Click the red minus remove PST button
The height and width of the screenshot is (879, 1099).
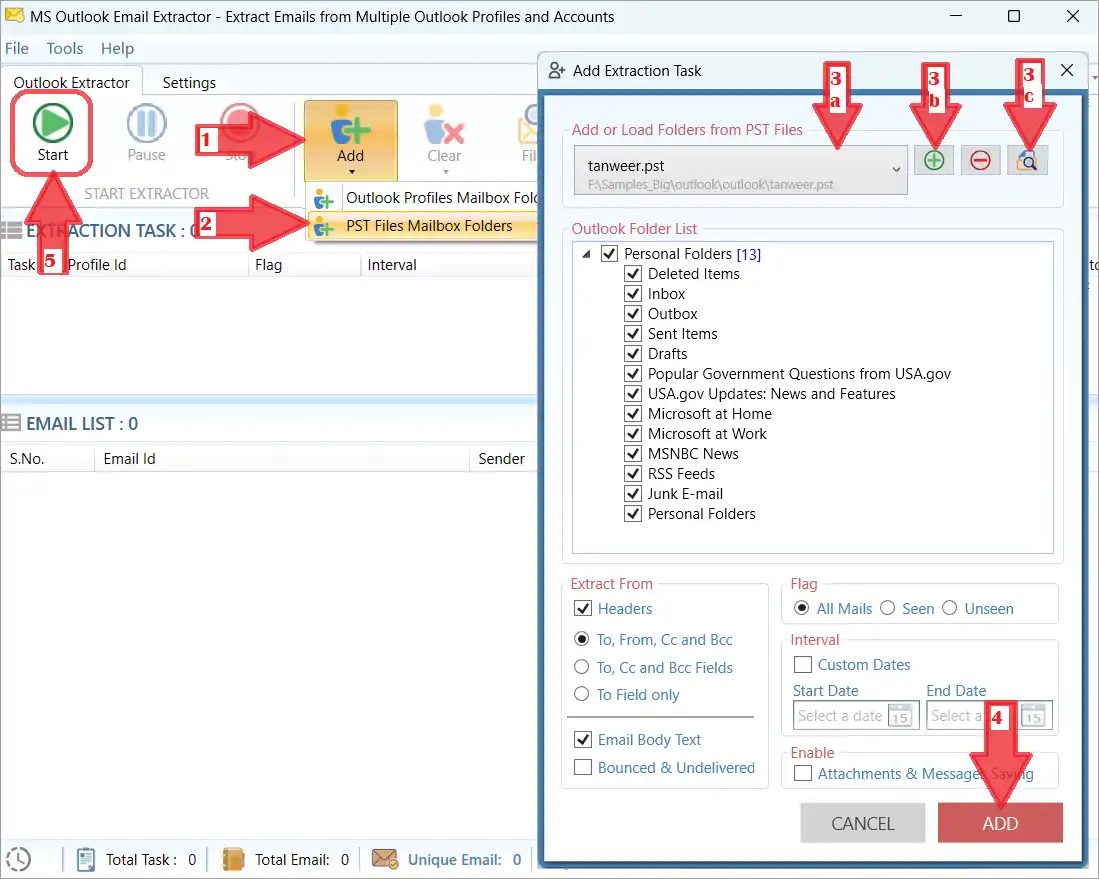(x=980, y=161)
